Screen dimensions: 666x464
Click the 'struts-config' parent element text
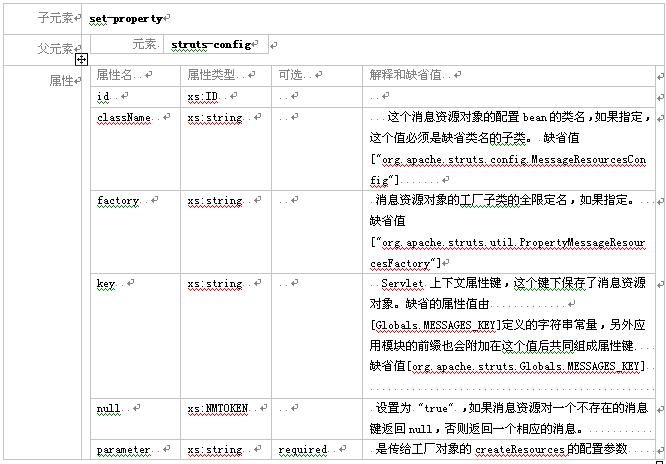pyautogui.click(x=211, y=44)
